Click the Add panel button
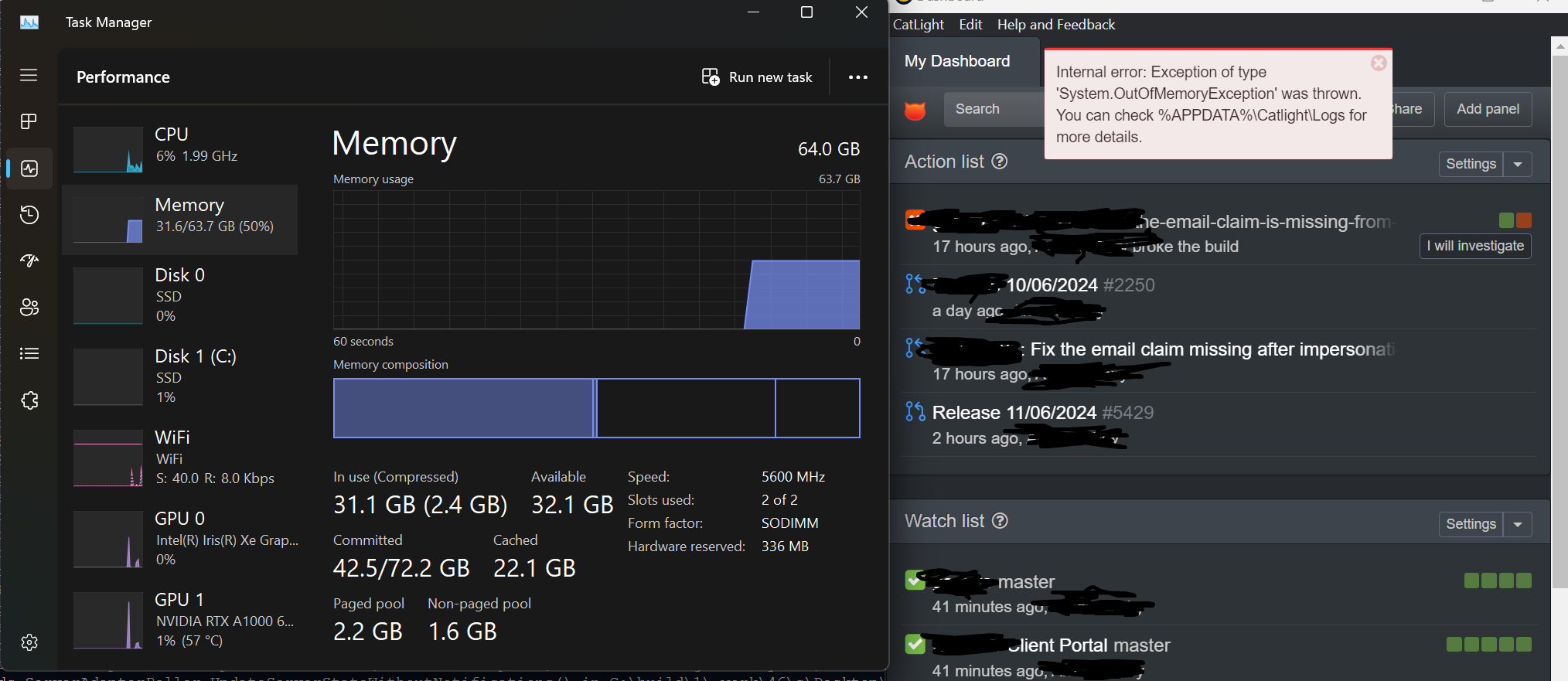The height and width of the screenshot is (681, 1568). [1487, 109]
